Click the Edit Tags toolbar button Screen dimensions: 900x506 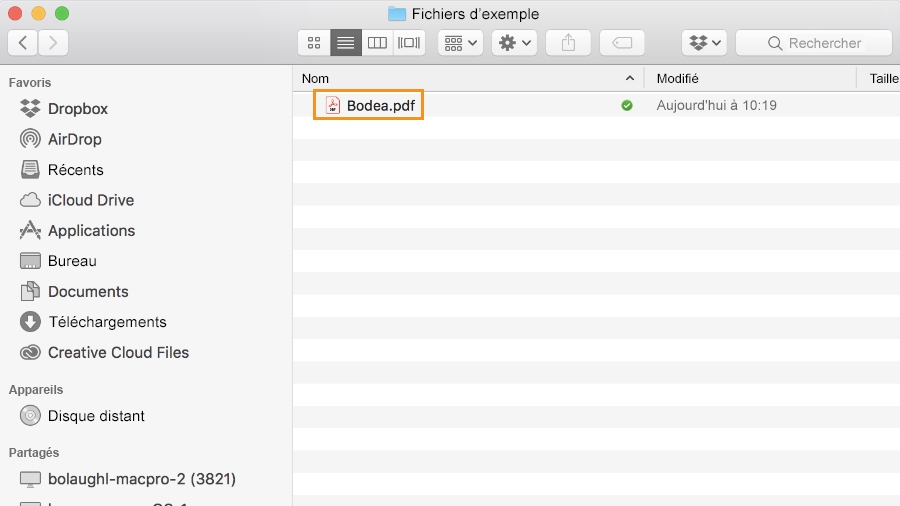(x=622, y=42)
